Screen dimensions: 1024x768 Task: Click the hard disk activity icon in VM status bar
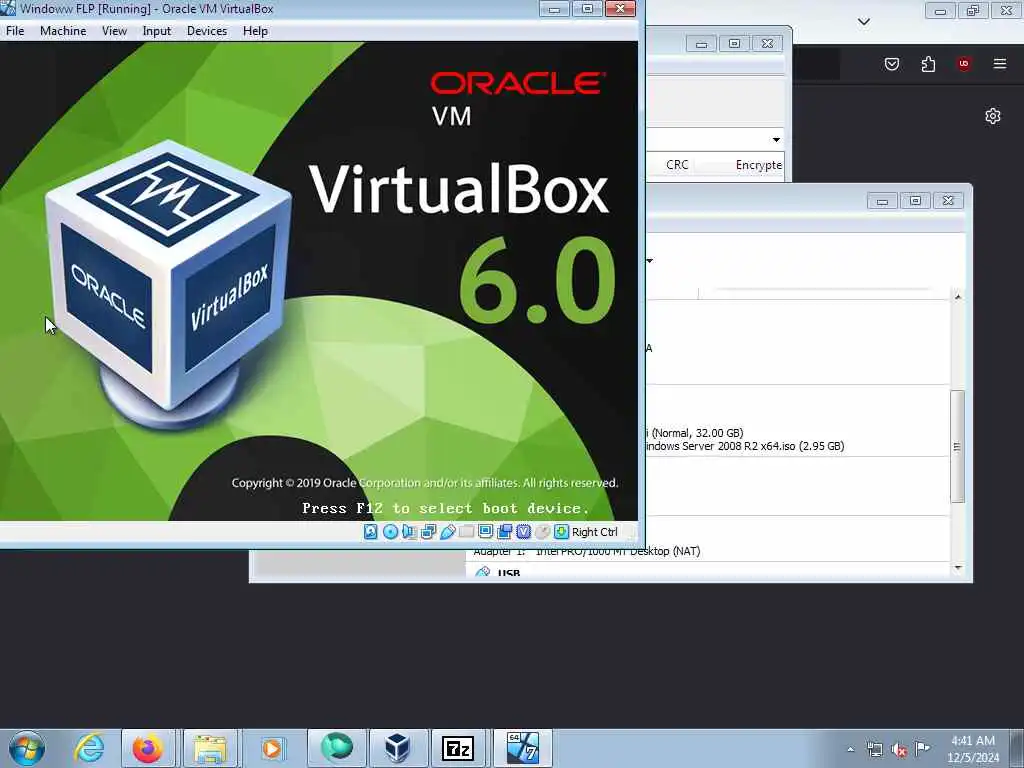tap(370, 532)
